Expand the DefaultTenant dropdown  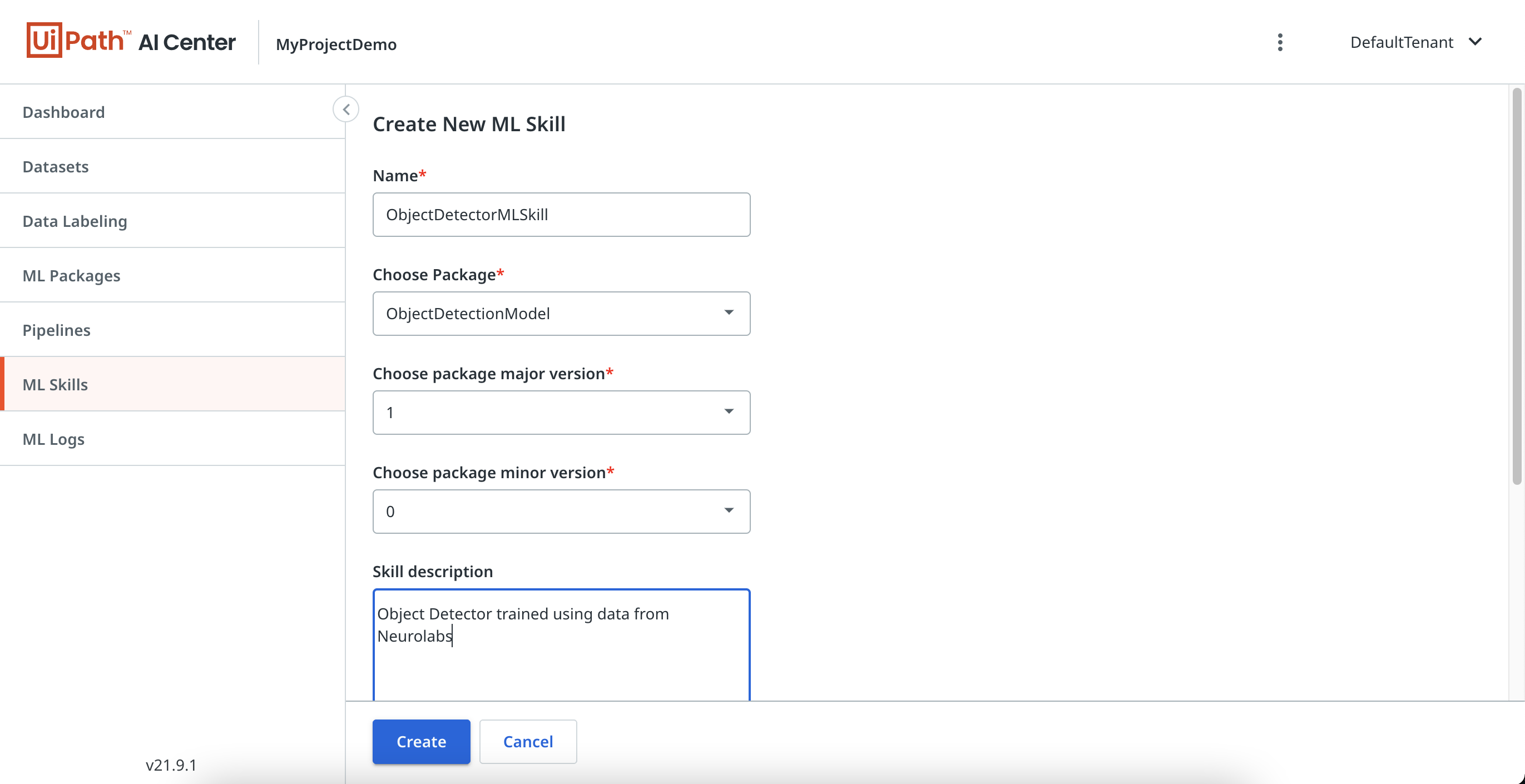click(1416, 42)
